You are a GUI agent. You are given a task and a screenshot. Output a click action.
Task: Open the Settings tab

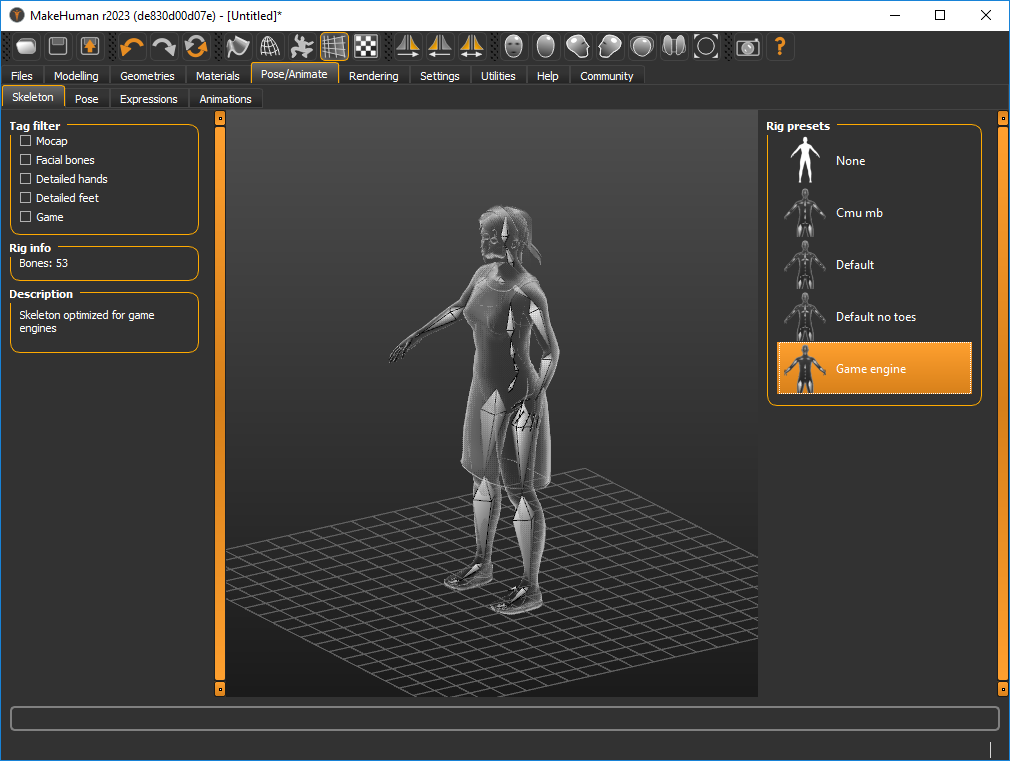tap(440, 75)
